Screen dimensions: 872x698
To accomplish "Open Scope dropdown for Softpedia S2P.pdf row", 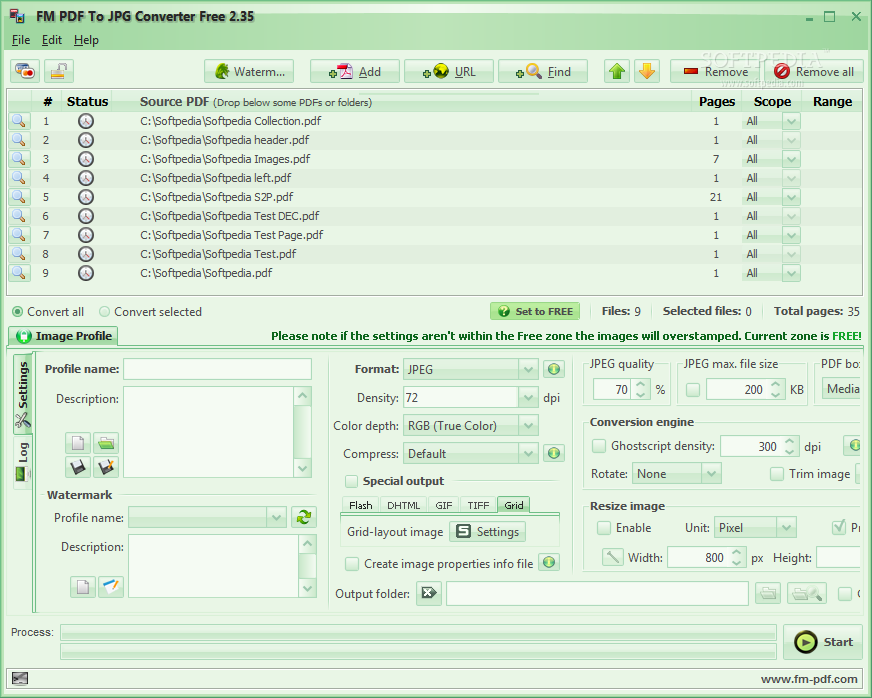I will coord(791,196).
